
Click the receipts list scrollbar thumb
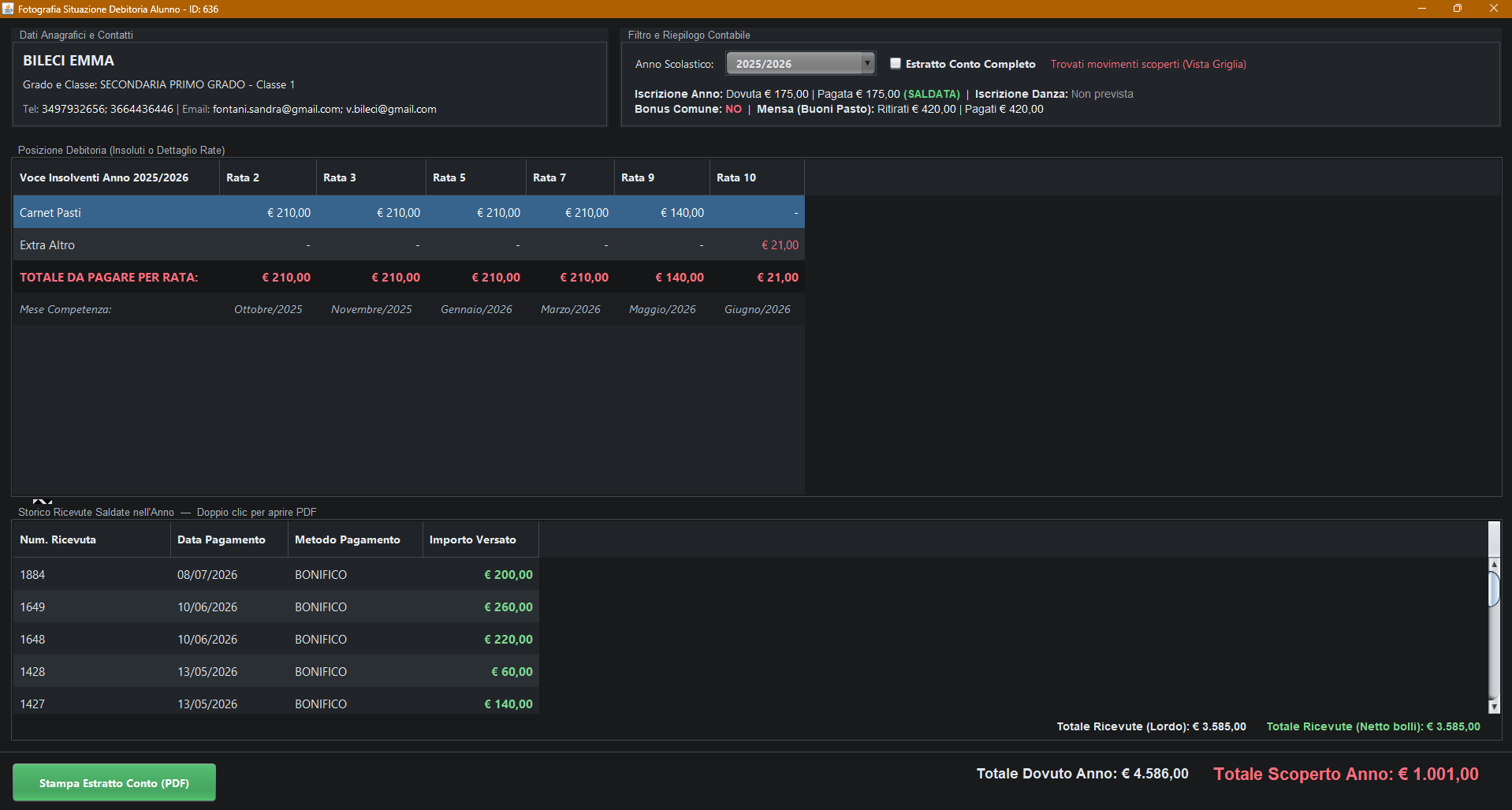pos(1493,588)
